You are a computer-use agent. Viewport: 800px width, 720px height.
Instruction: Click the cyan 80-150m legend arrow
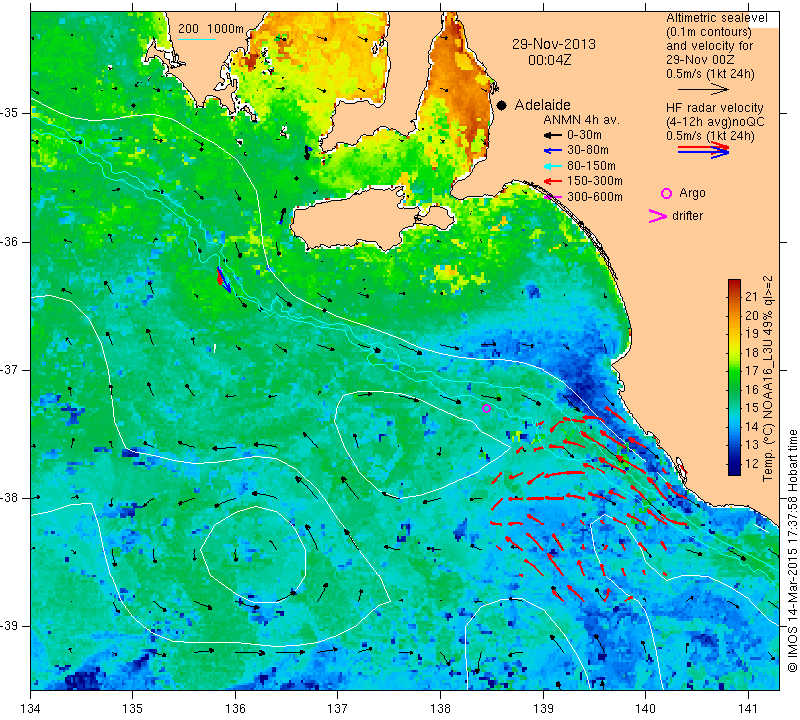(552, 166)
